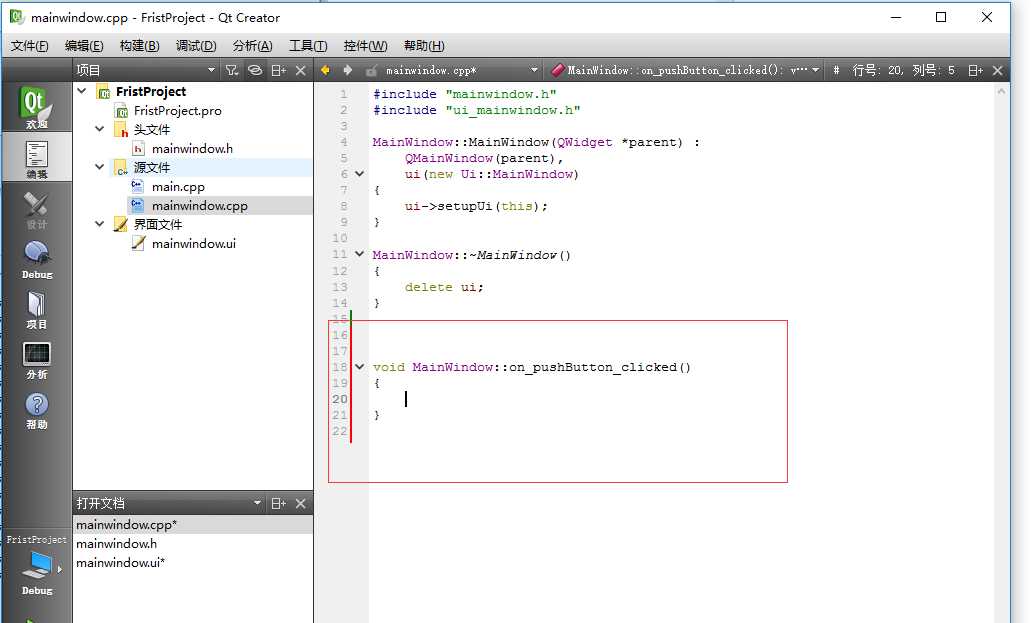Select the 源文件 folder row
Viewport: 1031px width, 623px height.
coord(193,168)
